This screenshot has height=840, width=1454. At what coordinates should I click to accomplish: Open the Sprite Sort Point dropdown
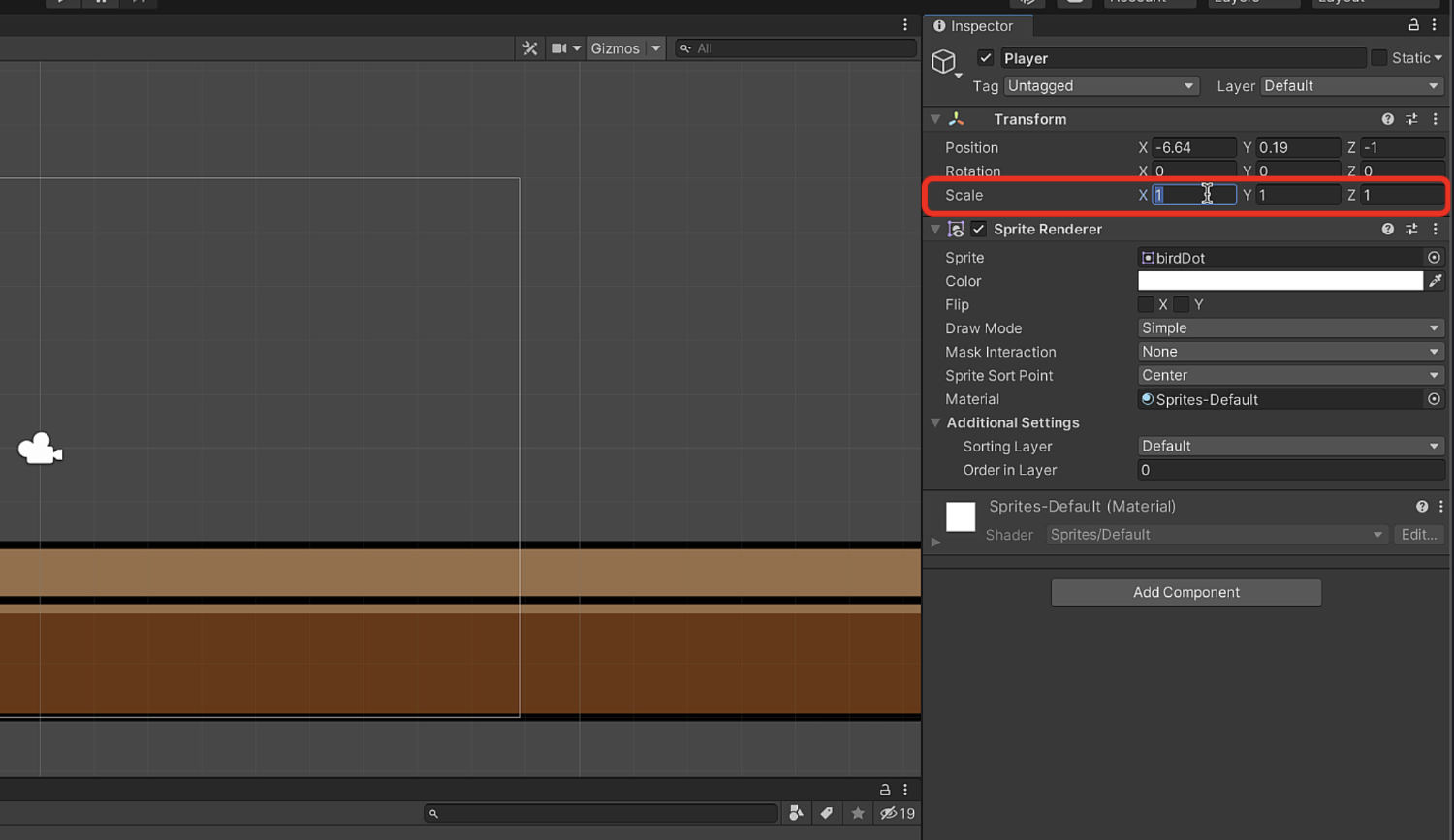pos(1291,375)
